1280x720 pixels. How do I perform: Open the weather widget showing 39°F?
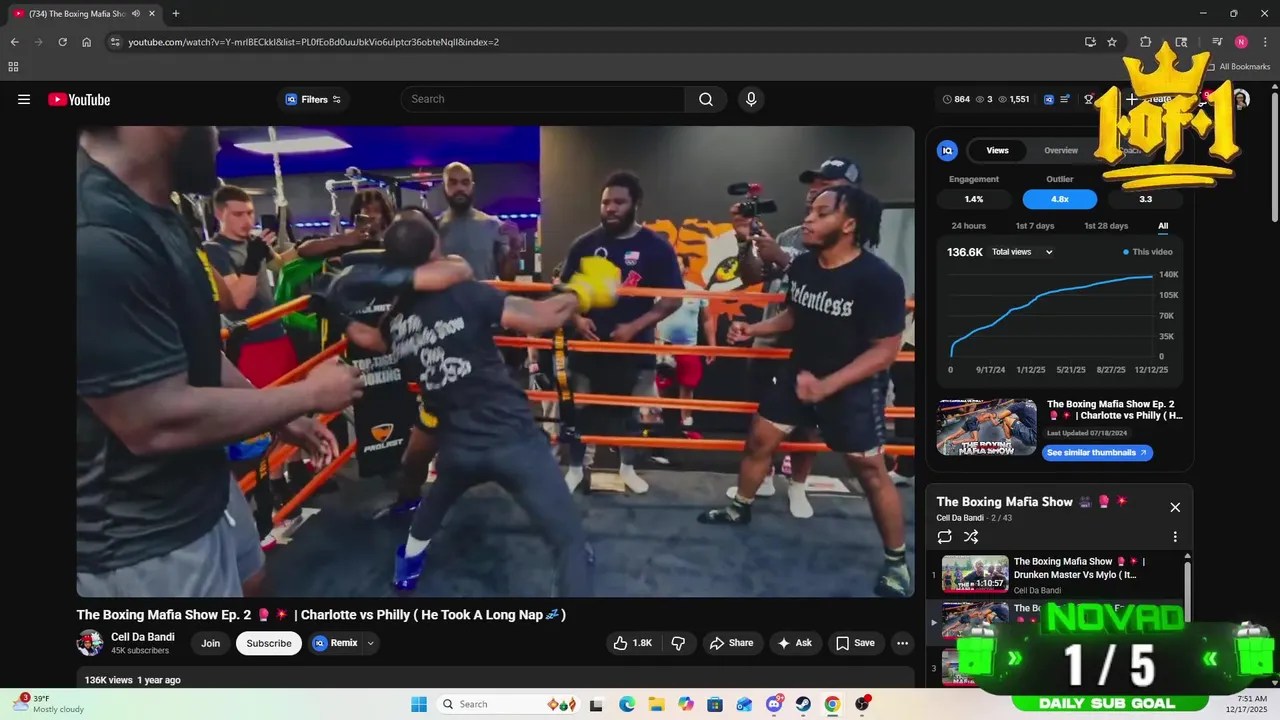[50, 704]
